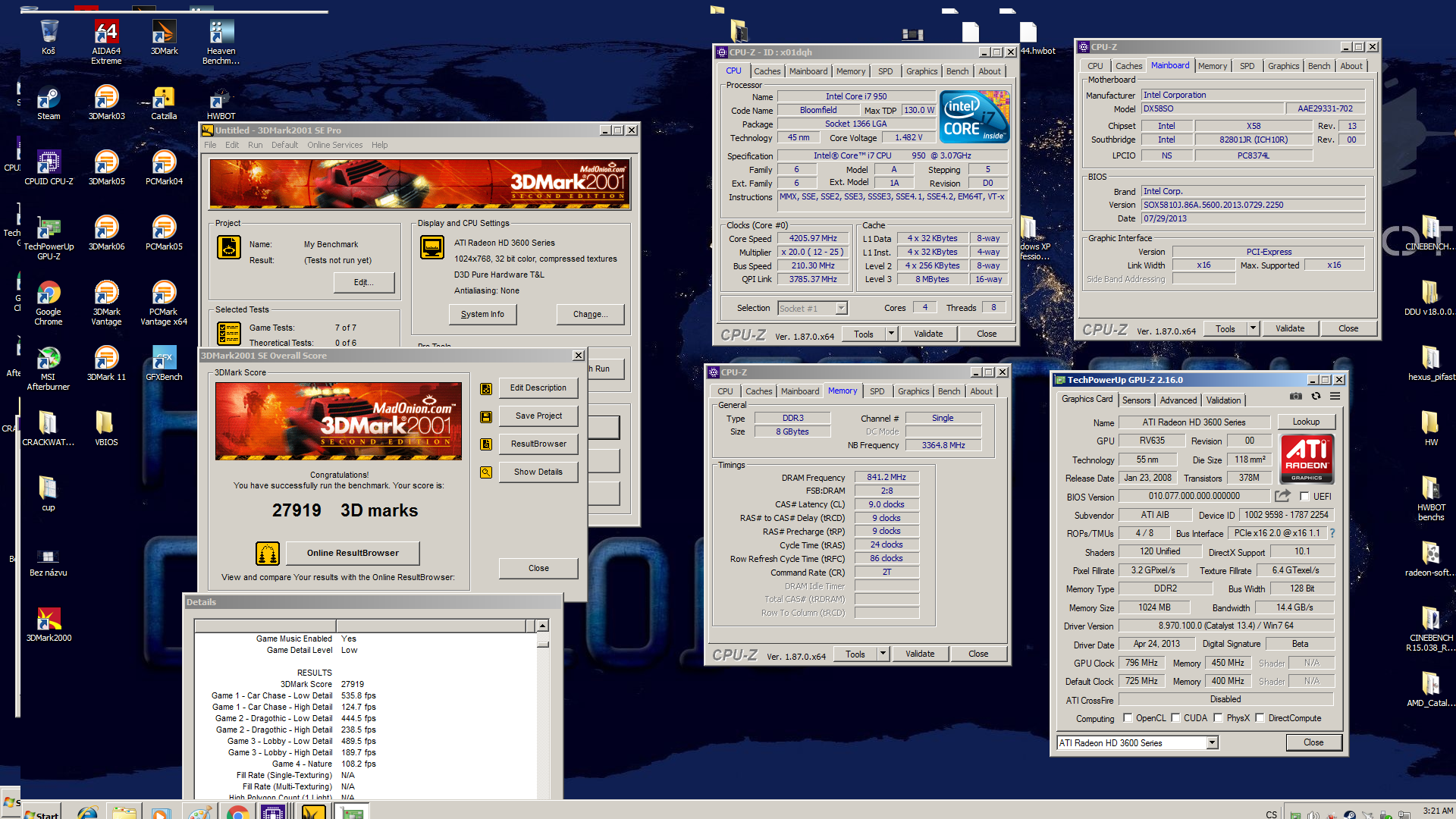The image size is (1456, 819).
Task: Click Internet Explorer taskbar icon
Action: point(87,813)
